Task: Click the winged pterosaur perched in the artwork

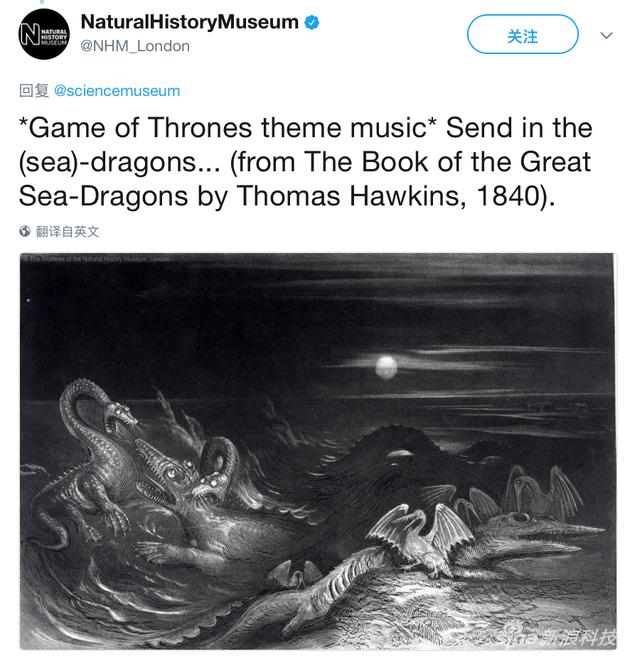Action: coord(422,538)
